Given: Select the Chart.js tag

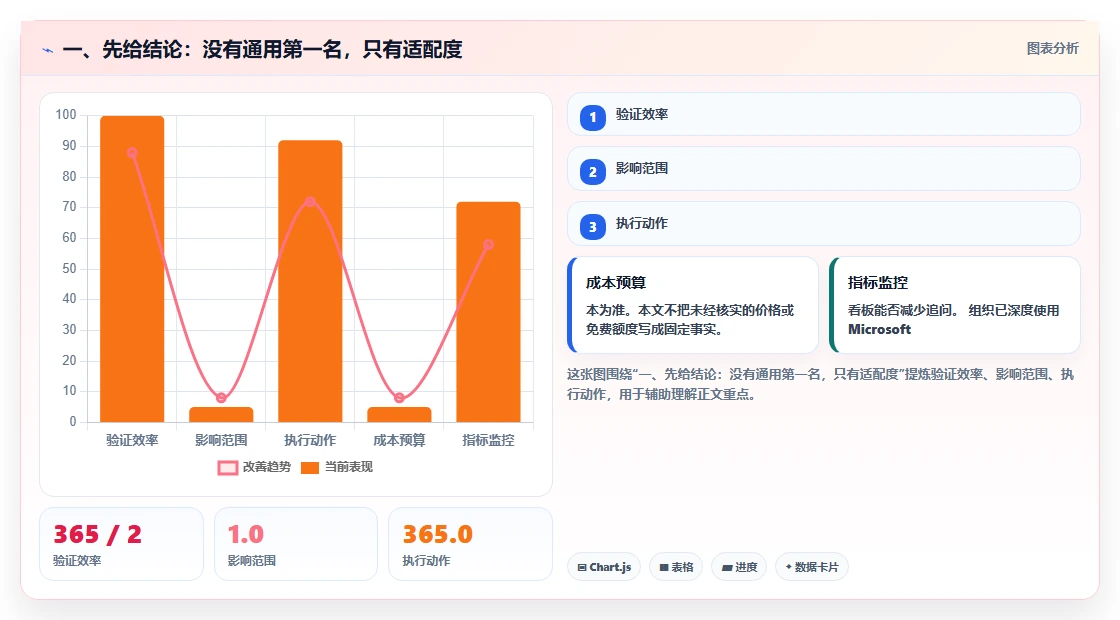Looking at the screenshot, I should [x=604, y=567].
